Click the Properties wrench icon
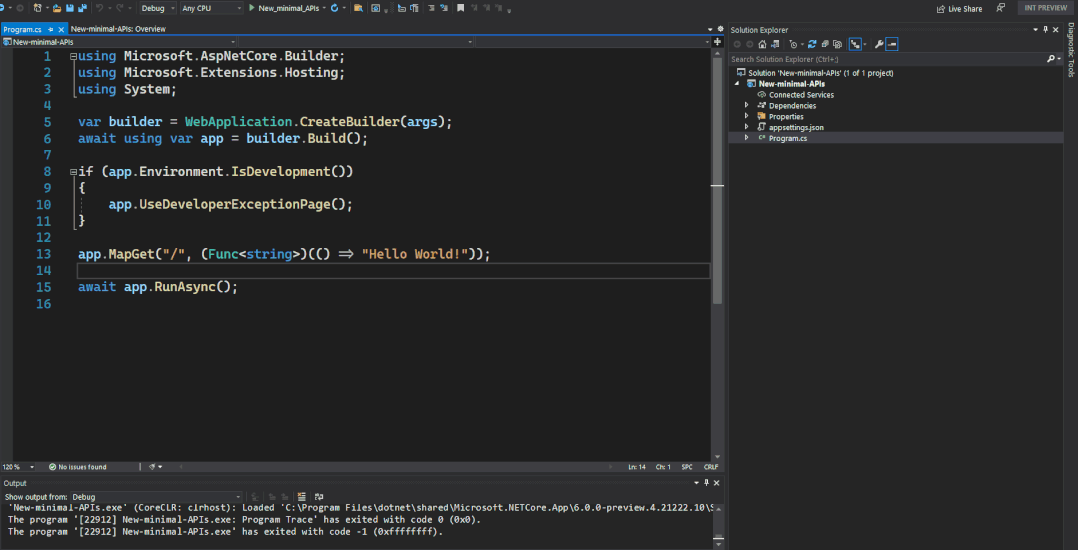 (879, 44)
